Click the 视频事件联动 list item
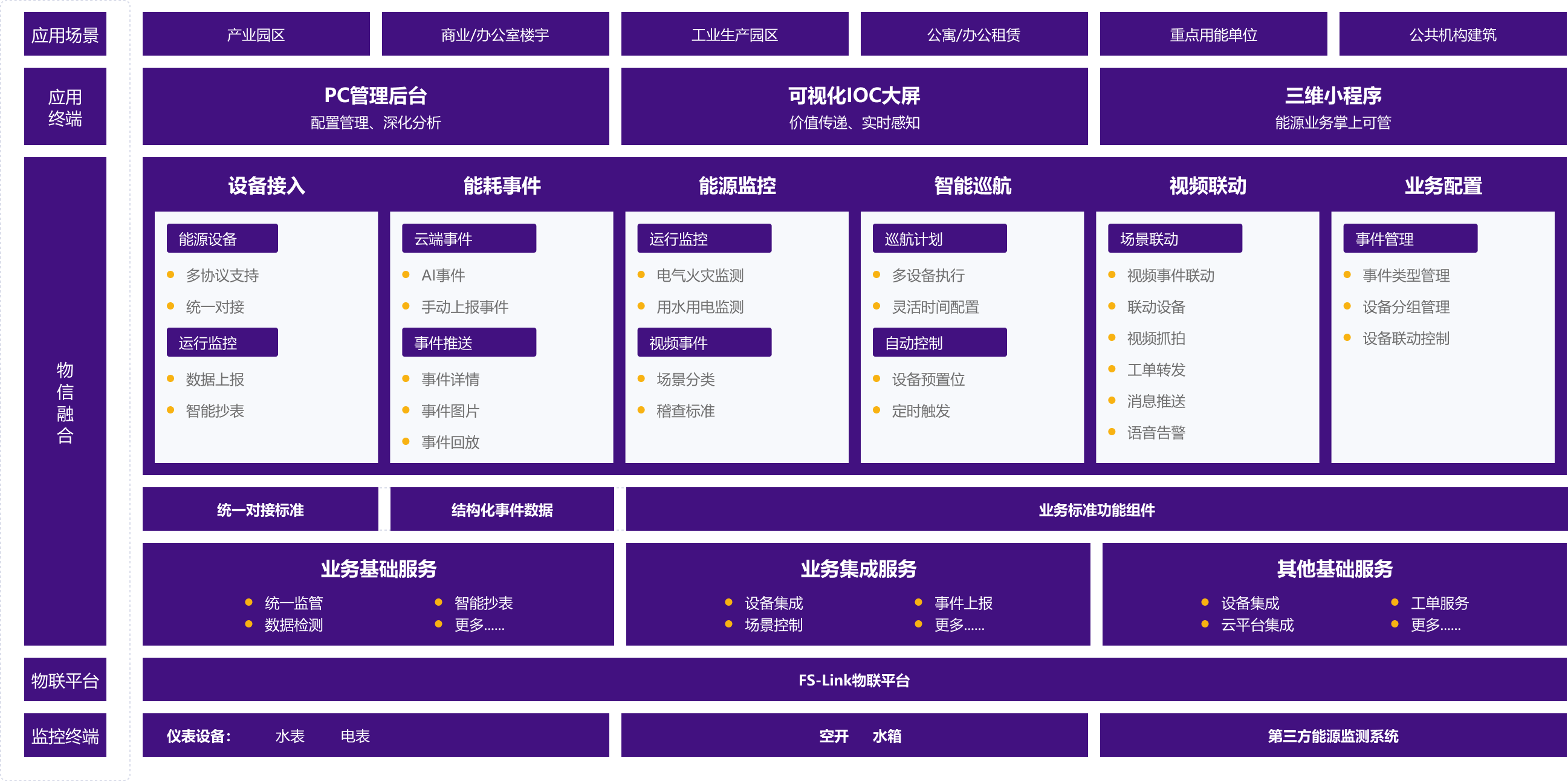 pyautogui.click(x=1170, y=275)
